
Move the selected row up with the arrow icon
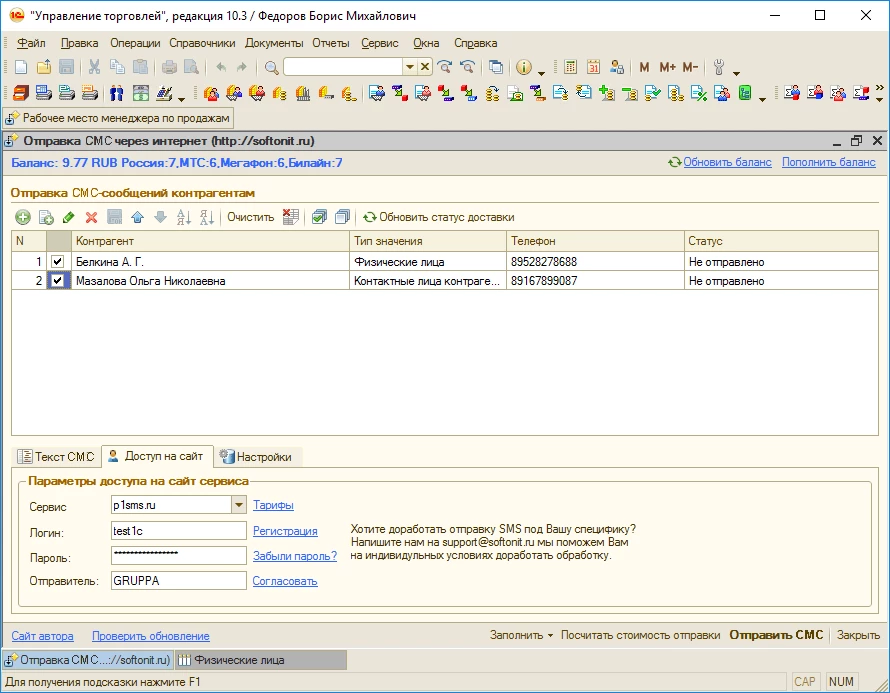pyautogui.click(x=137, y=217)
